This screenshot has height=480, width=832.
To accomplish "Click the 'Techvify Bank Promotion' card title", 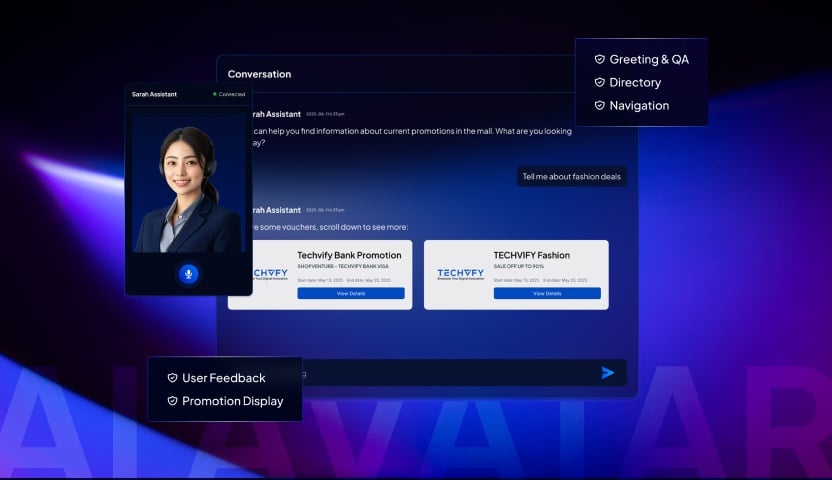I will pos(349,255).
